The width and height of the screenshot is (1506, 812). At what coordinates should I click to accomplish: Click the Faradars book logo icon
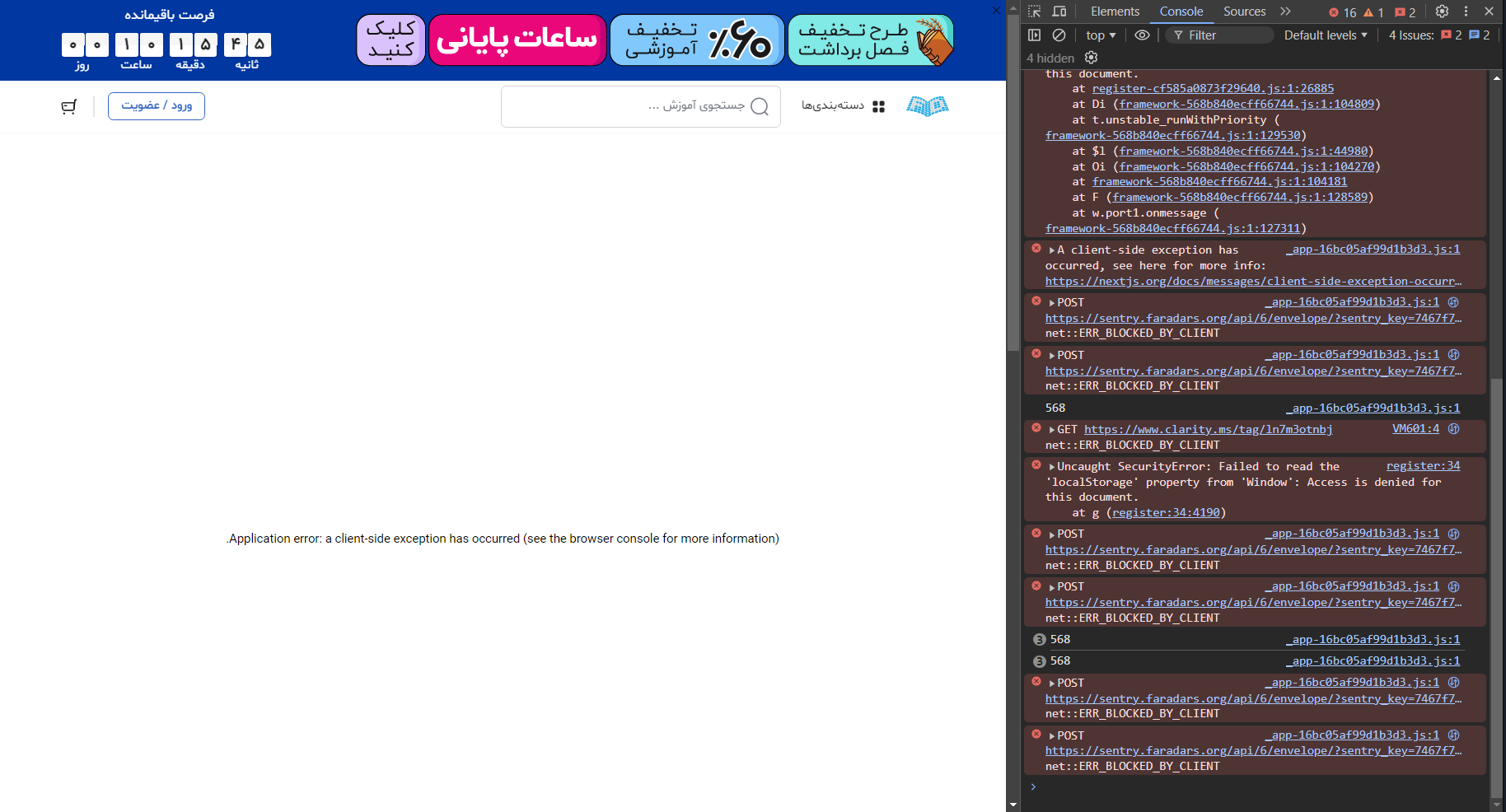928,105
